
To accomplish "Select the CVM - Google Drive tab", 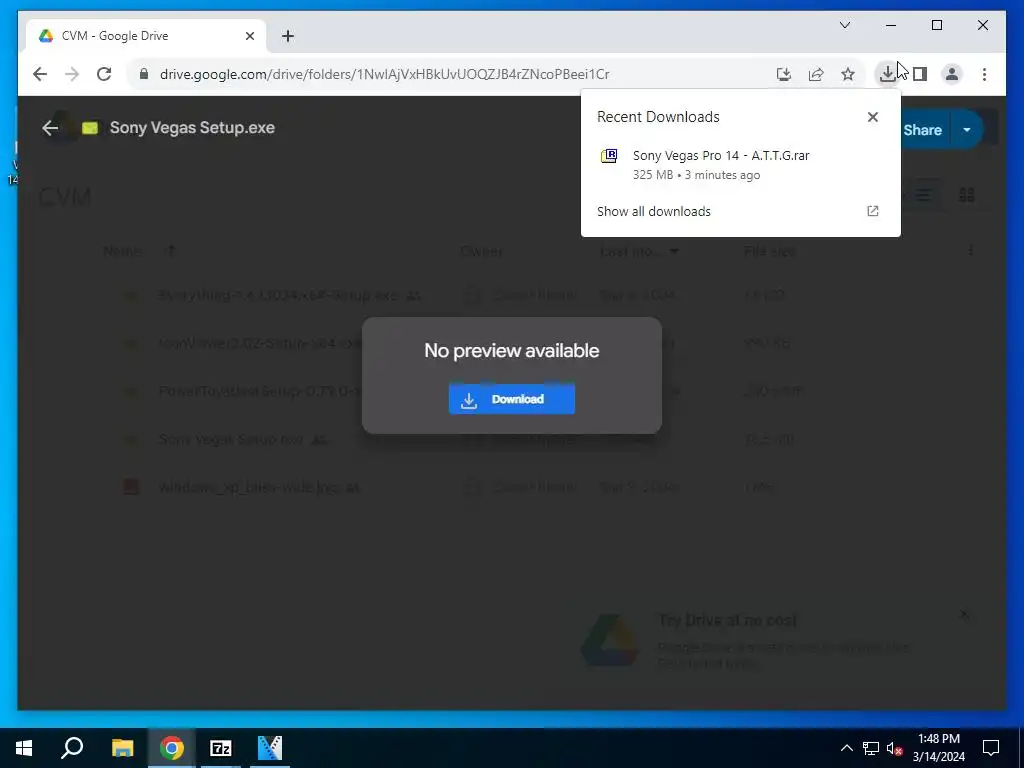I will (x=146, y=36).
